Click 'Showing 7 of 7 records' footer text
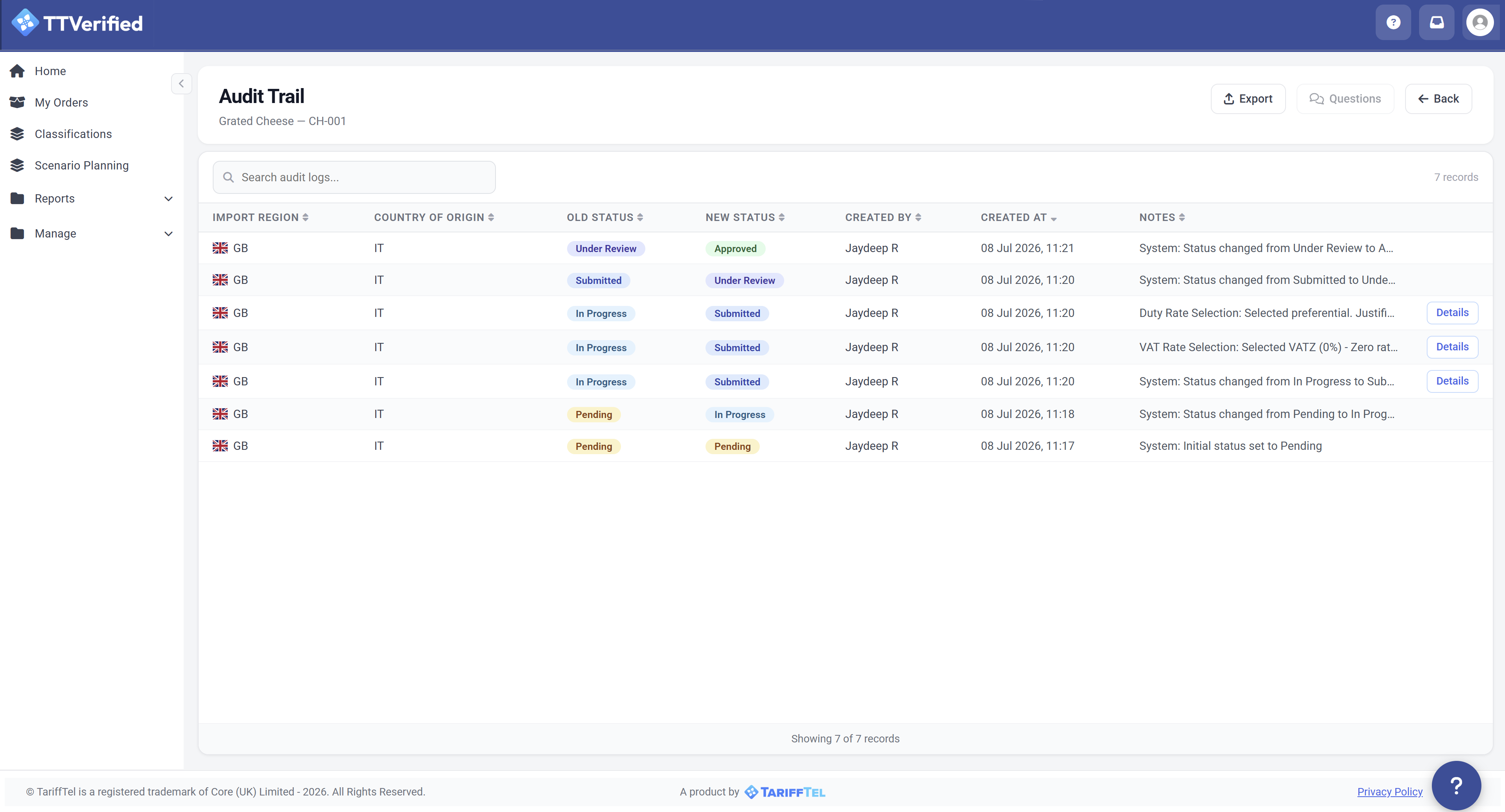 (845, 738)
